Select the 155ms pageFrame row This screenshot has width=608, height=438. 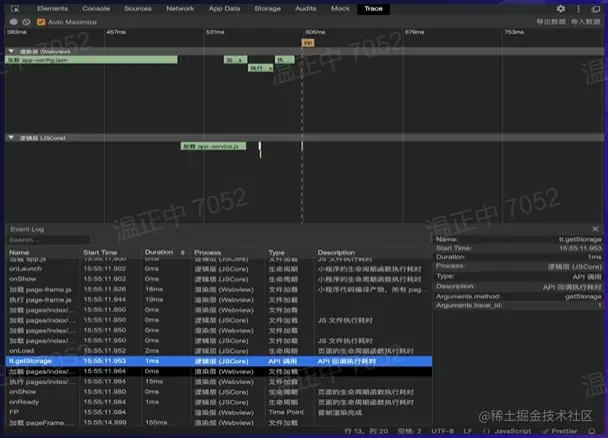click(x=219, y=422)
